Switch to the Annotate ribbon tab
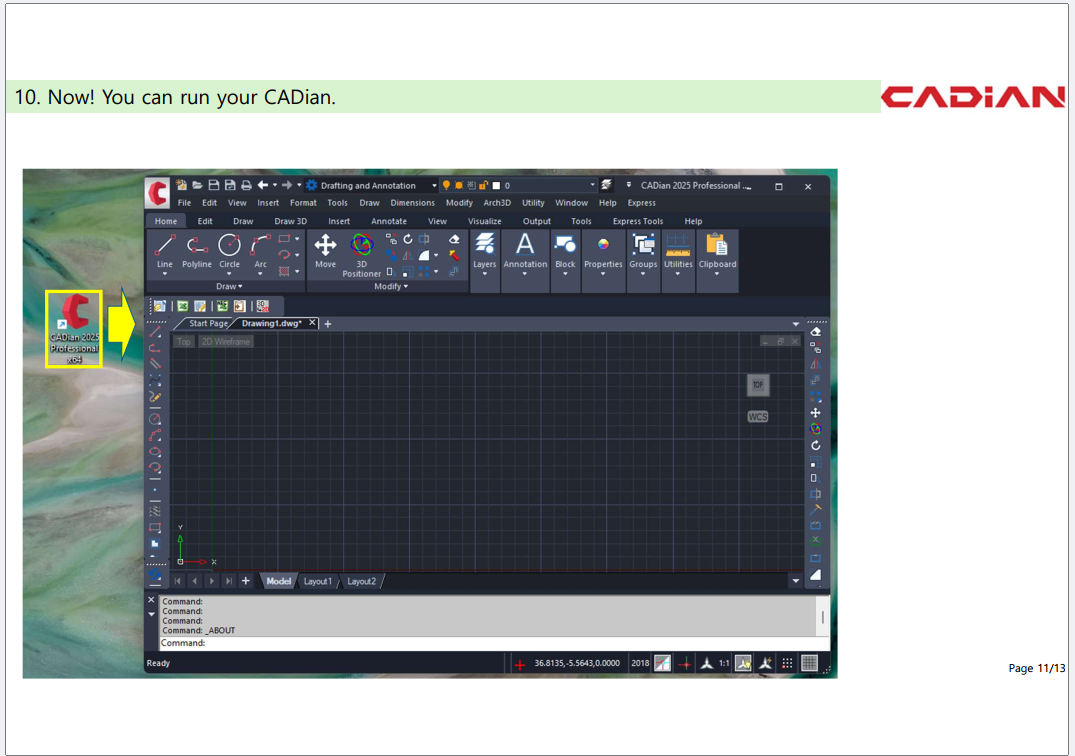1075x756 pixels. 389,221
